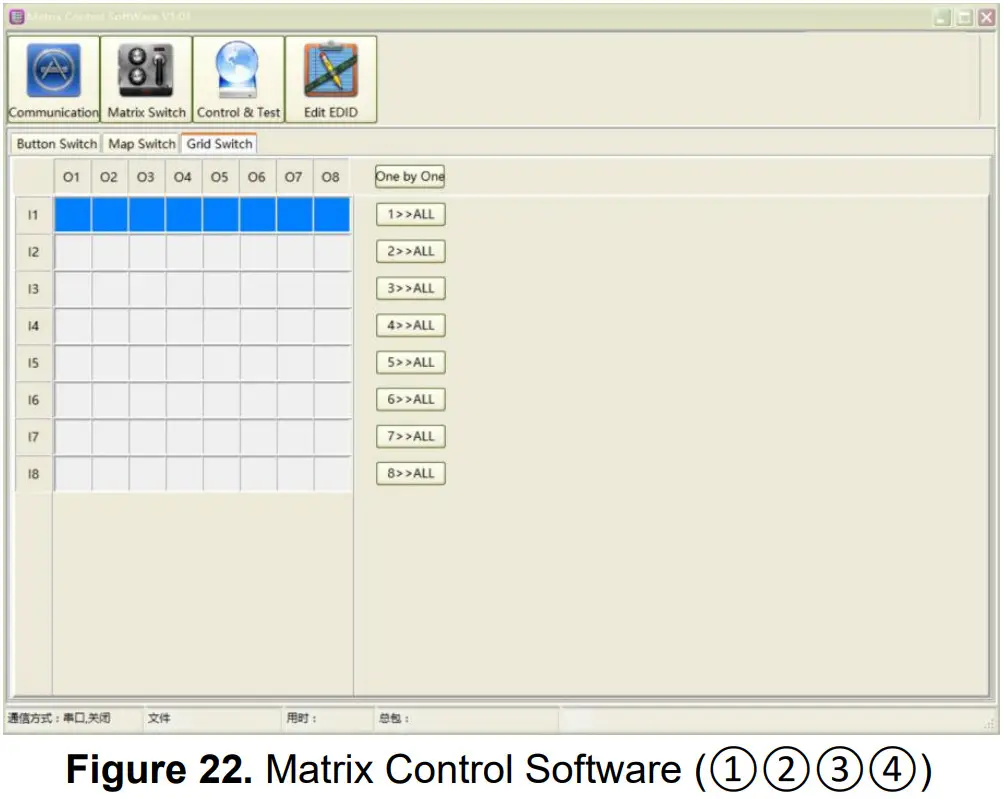
Task: Toggle grid cell I7 to O7
Action: 295,437
